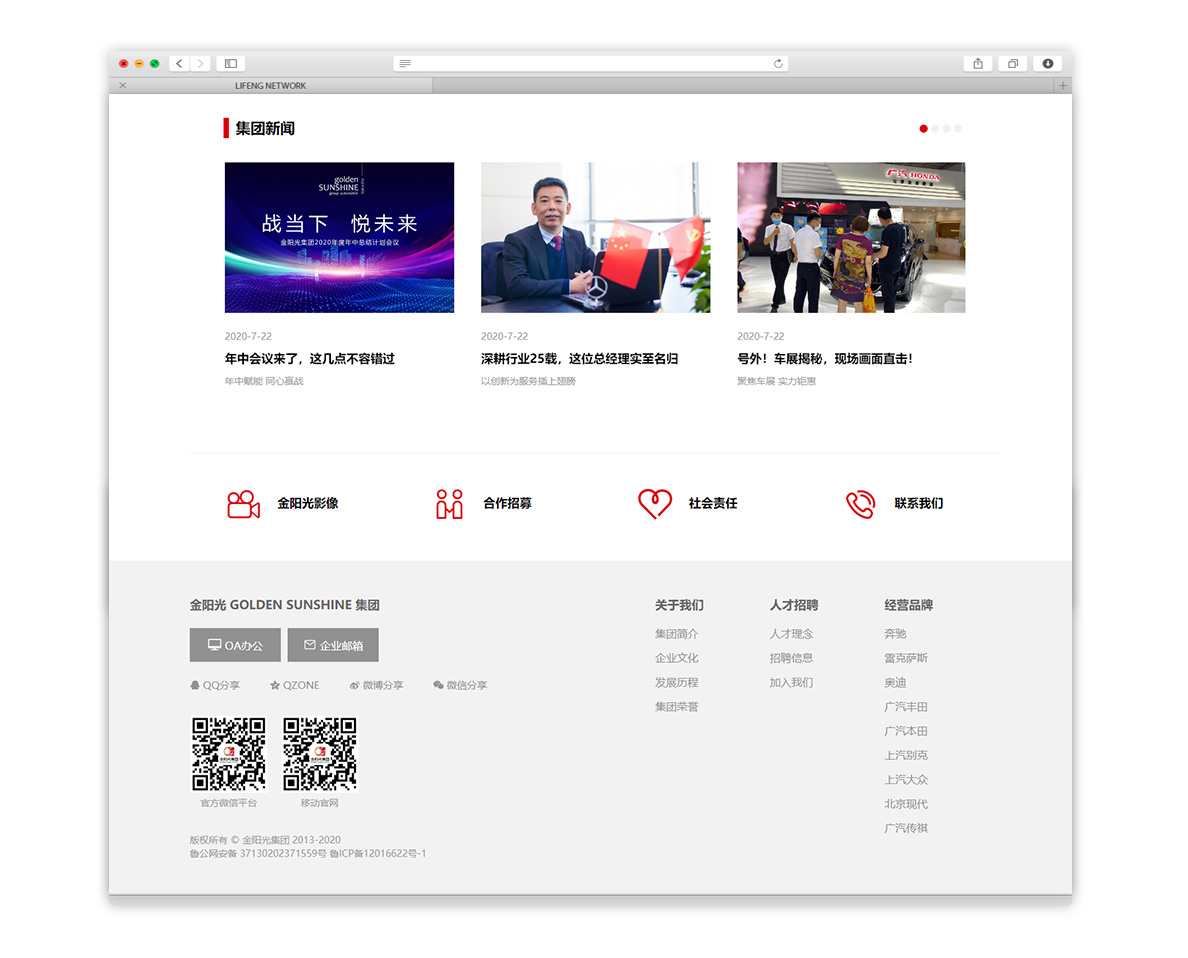Image resolution: width=1188 pixels, height=958 pixels.
Task: Open article 深耕行业25载，这位总经理实至名归
Action: [579, 358]
